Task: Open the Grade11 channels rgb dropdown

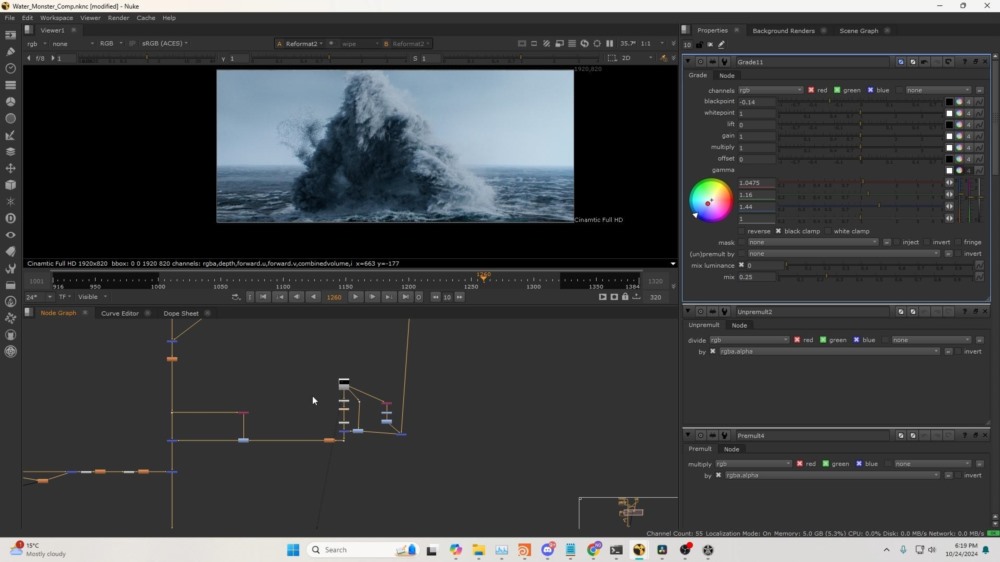Action: [x=770, y=90]
